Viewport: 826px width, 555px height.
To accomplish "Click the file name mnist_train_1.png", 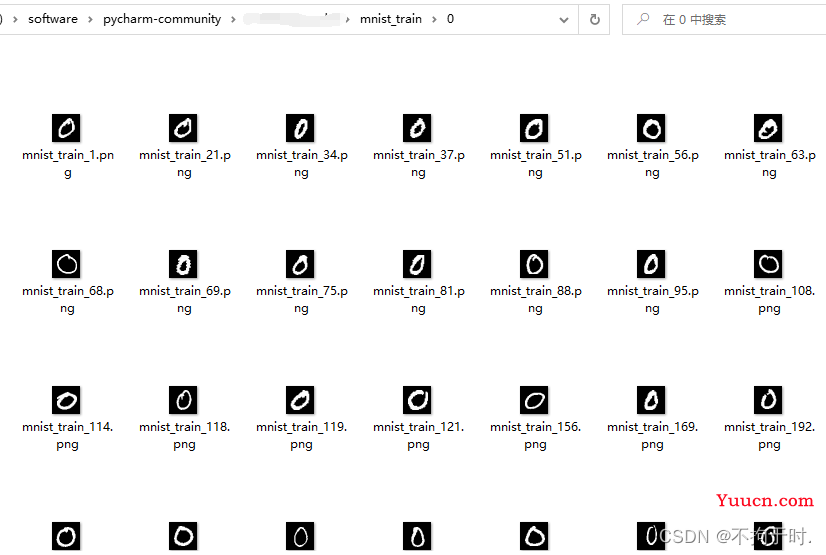I will pyautogui.click(x=68, y=164).
